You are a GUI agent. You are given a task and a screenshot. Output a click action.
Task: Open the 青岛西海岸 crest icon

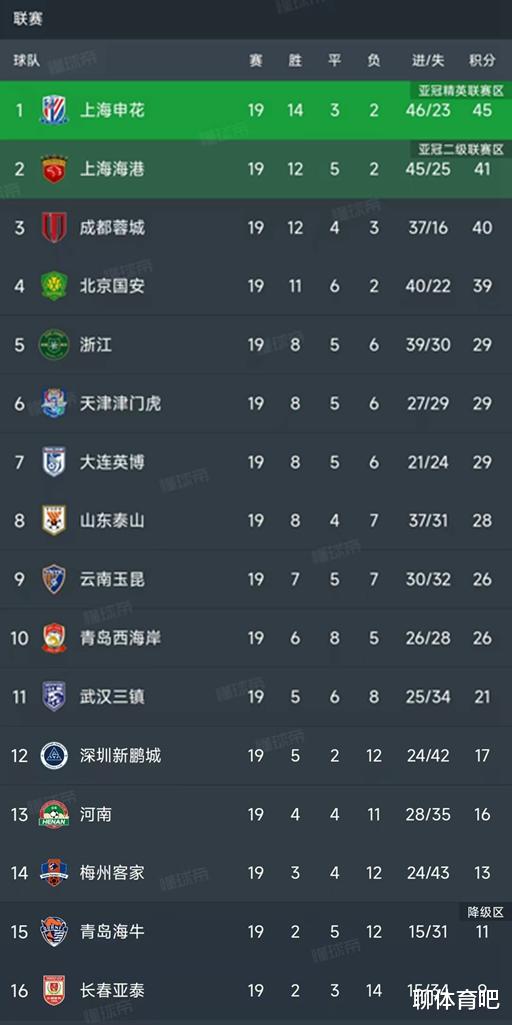[x=54, y=638]
